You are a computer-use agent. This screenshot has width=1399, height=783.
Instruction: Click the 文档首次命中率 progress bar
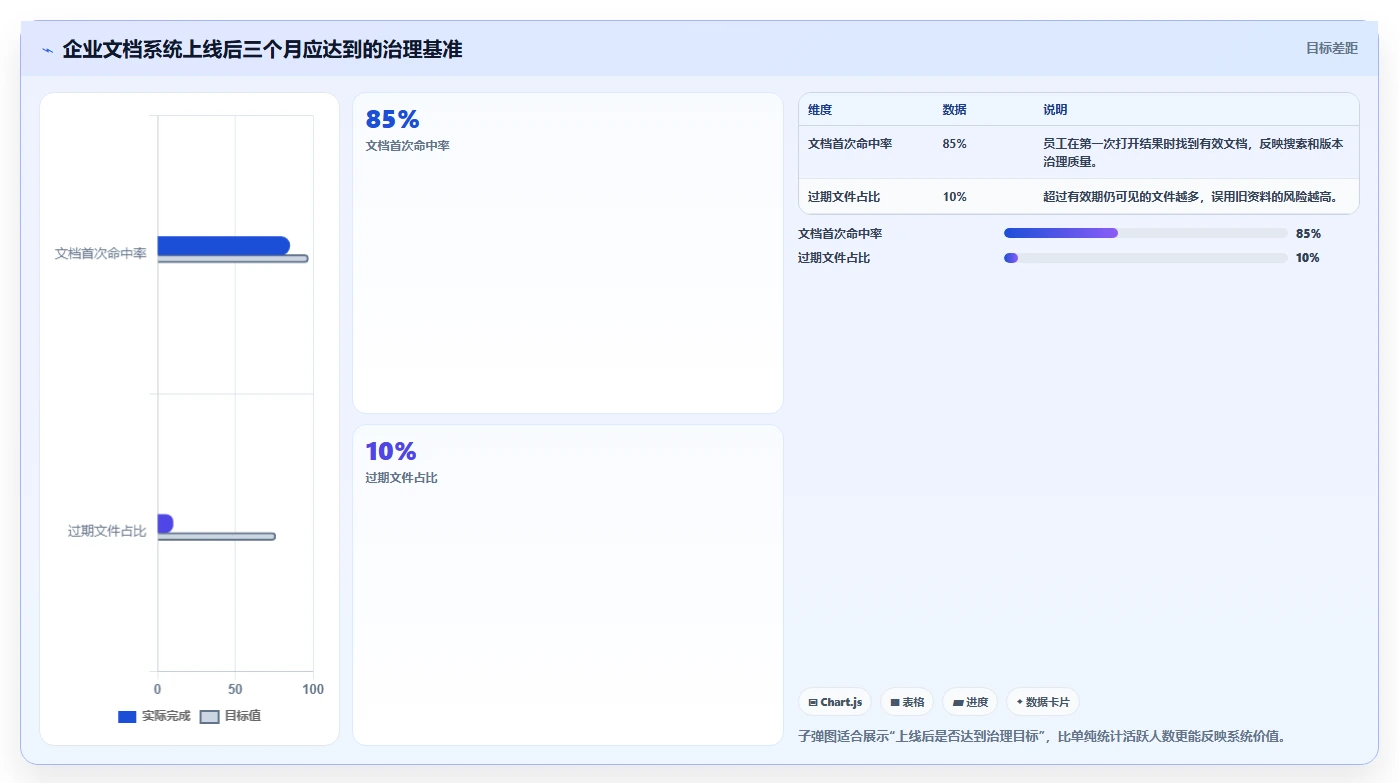pyautogui.click(x=1145, y=233)
